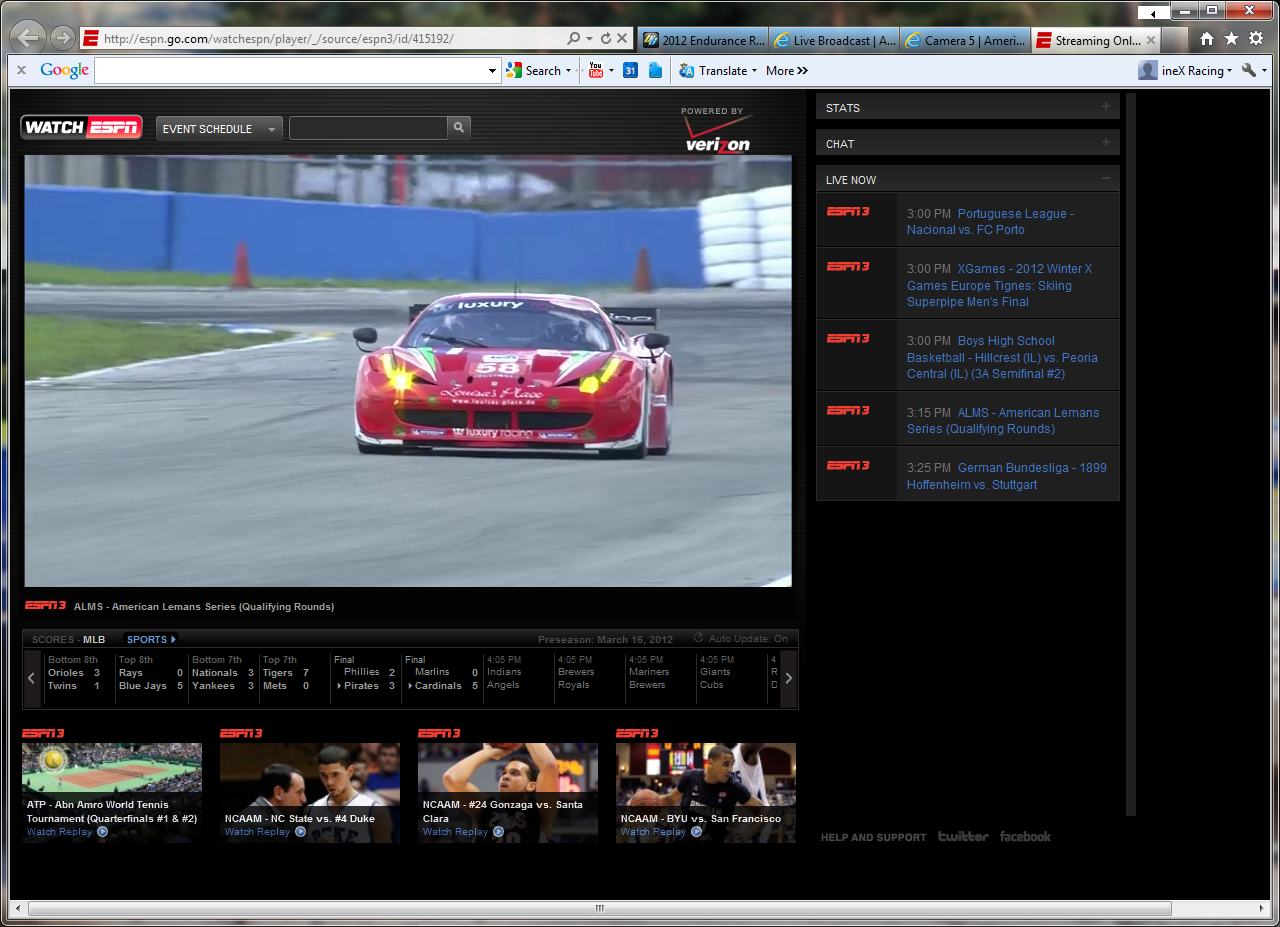
Task: Open the browser Home icon
Action: click(1207, 39)
